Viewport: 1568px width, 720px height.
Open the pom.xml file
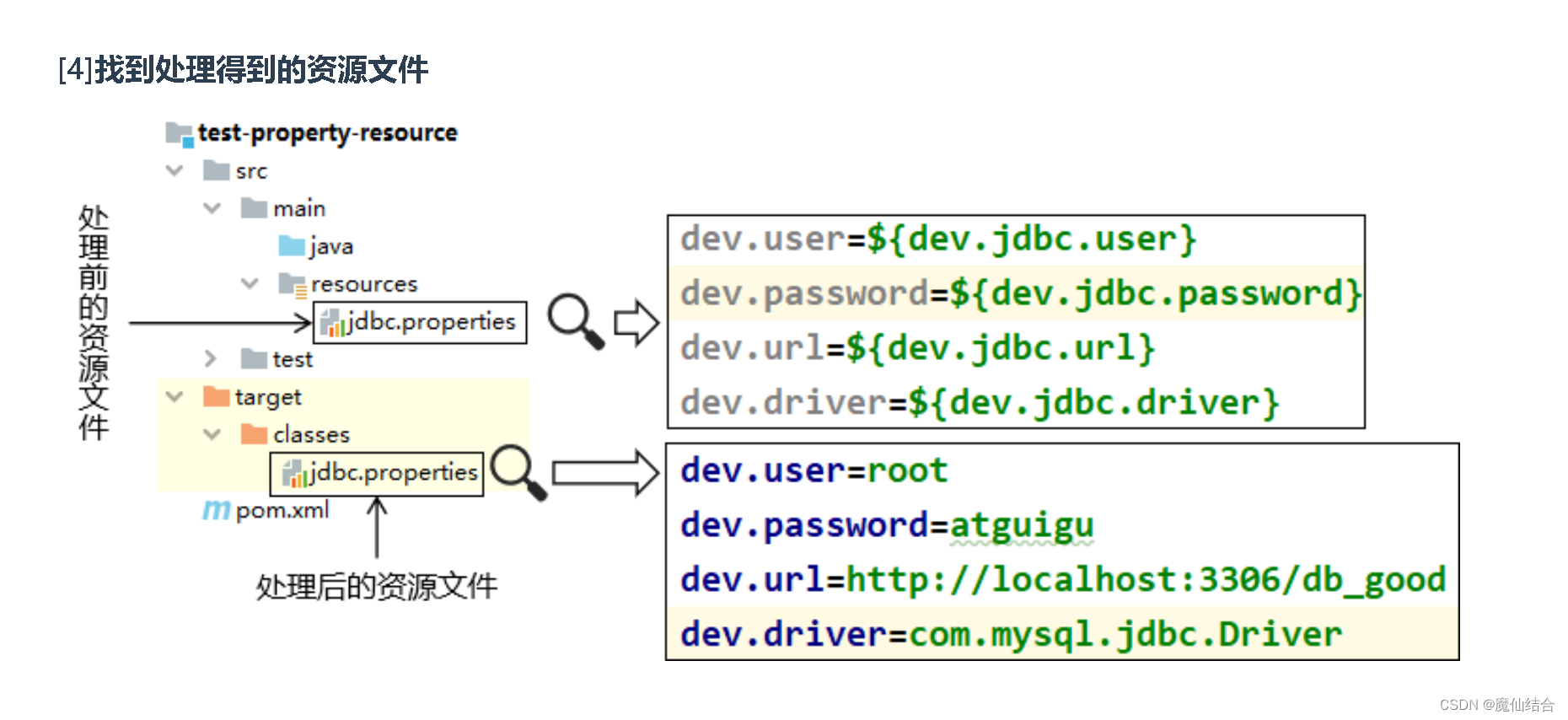282,511
